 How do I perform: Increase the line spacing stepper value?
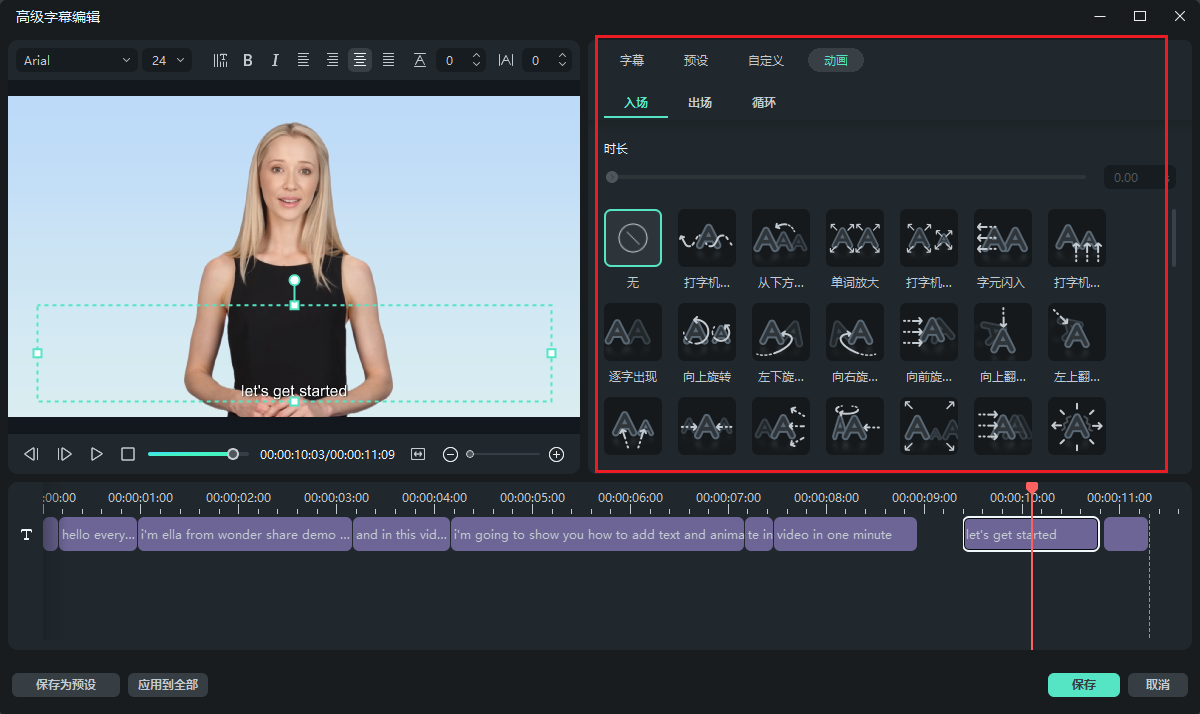pyautogui.click(x=476, y=56)
